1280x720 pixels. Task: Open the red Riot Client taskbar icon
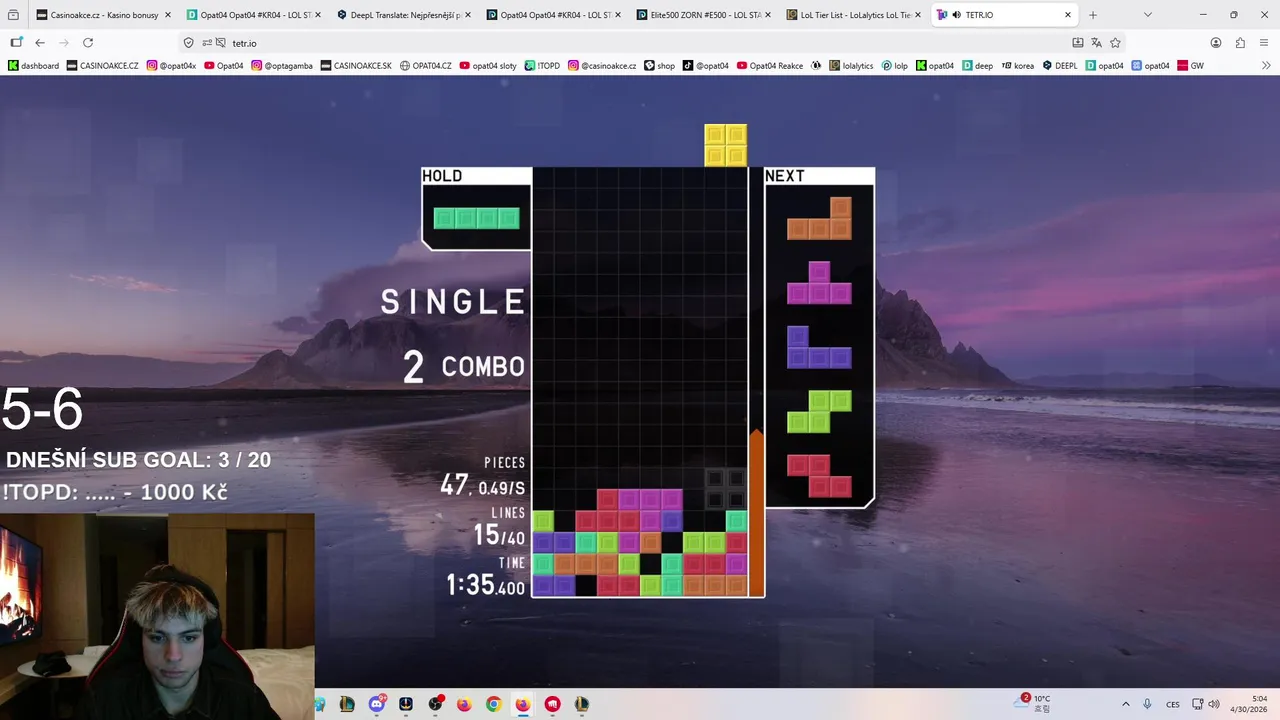tap(552, 704)
